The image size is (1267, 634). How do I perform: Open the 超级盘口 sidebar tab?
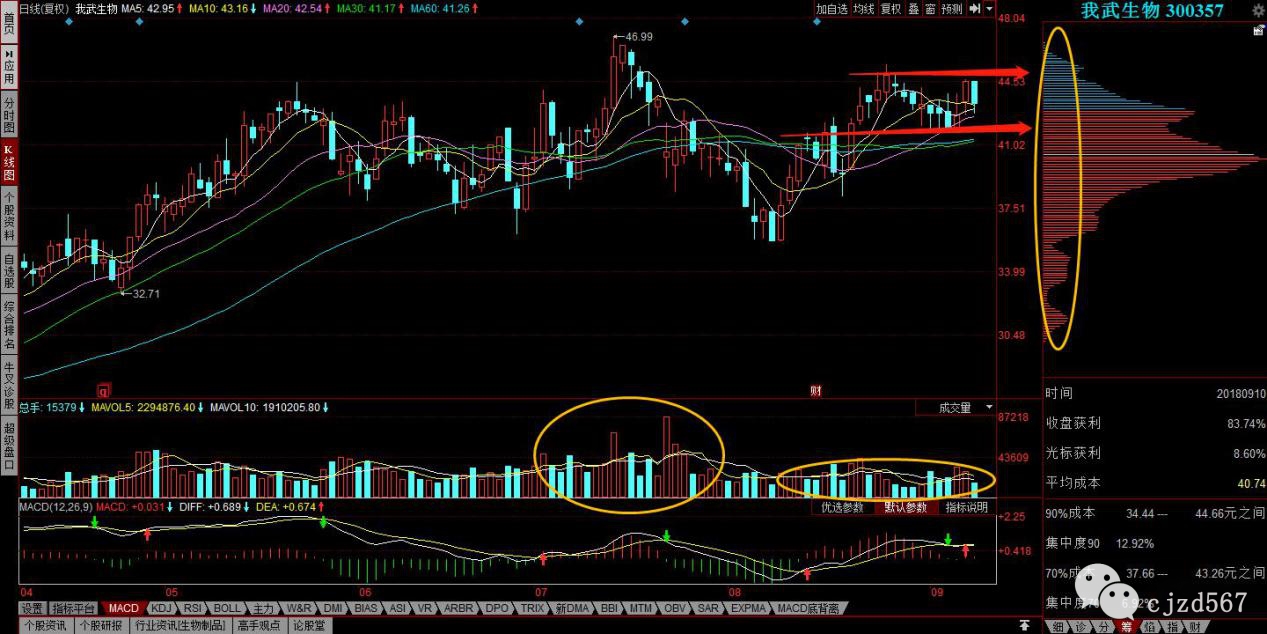[9, 445]
